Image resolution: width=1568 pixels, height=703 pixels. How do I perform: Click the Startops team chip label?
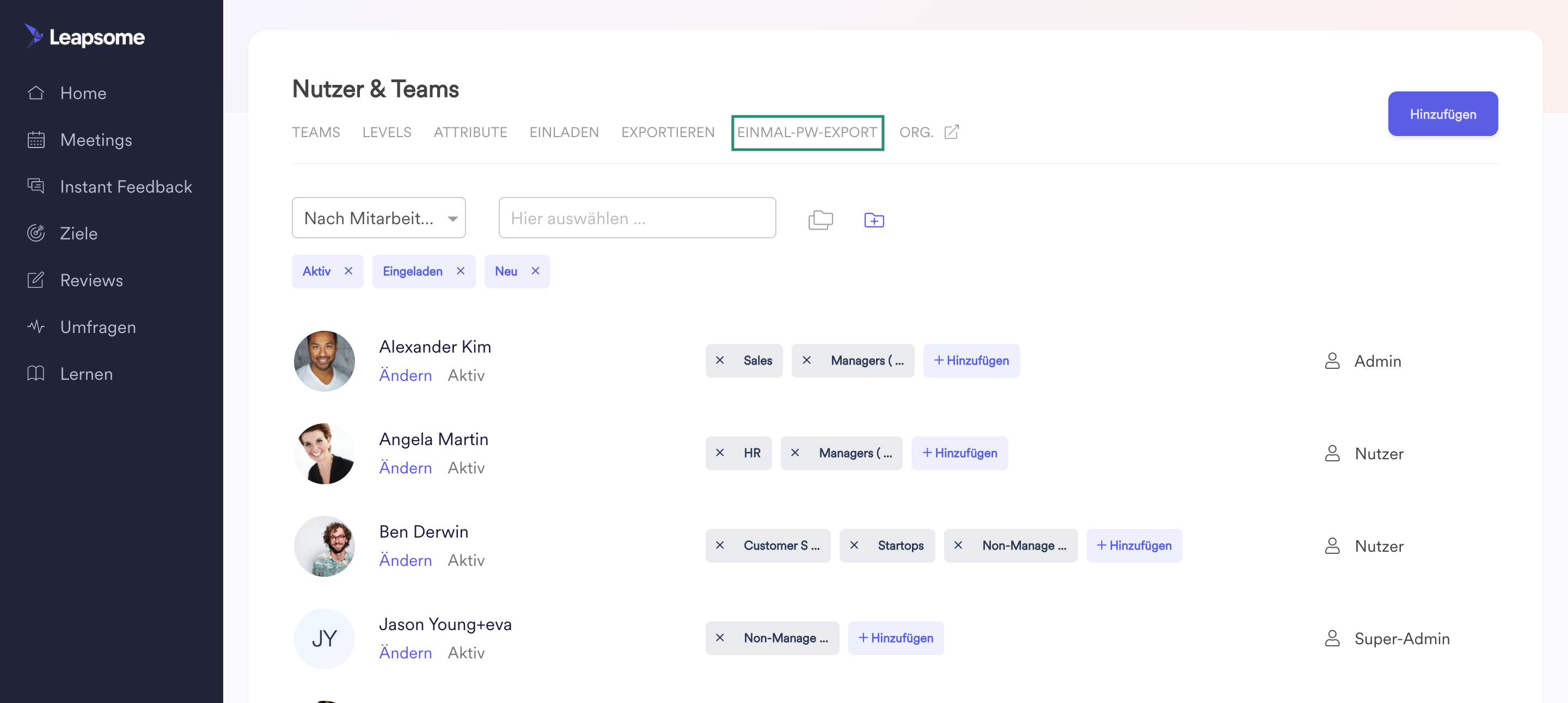coord(901,546)
